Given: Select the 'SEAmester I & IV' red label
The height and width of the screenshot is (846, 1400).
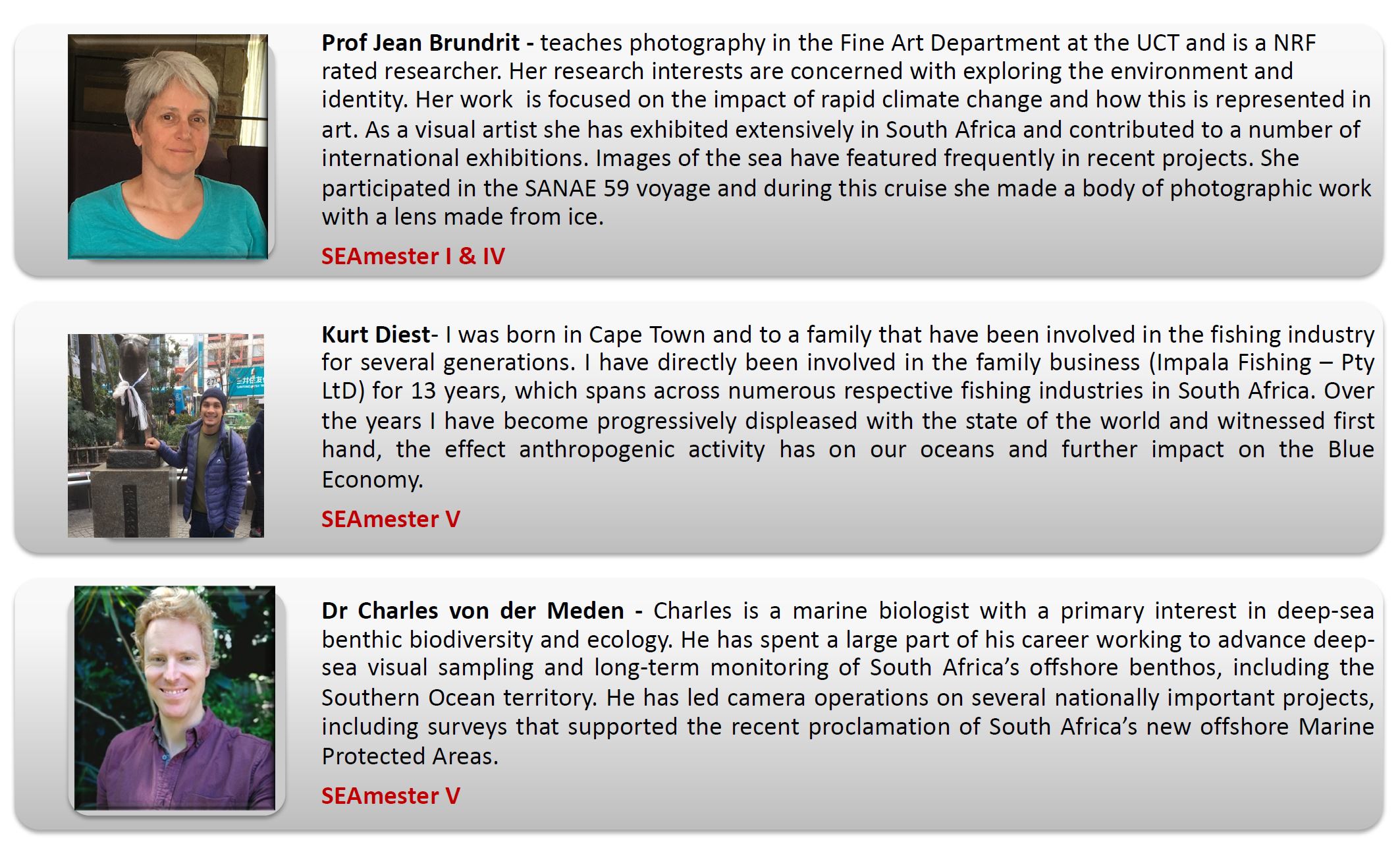Looking at the screenshot, I should [x=413, y=256].
